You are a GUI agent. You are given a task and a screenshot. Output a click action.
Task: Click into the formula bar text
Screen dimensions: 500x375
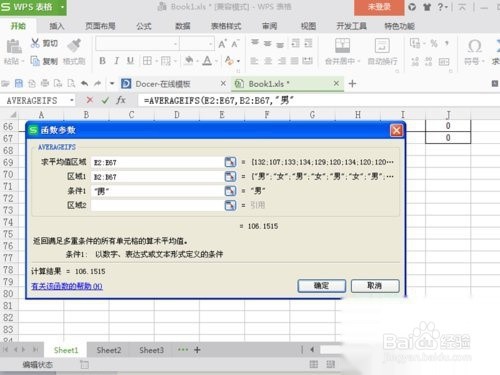coord(218,100)
